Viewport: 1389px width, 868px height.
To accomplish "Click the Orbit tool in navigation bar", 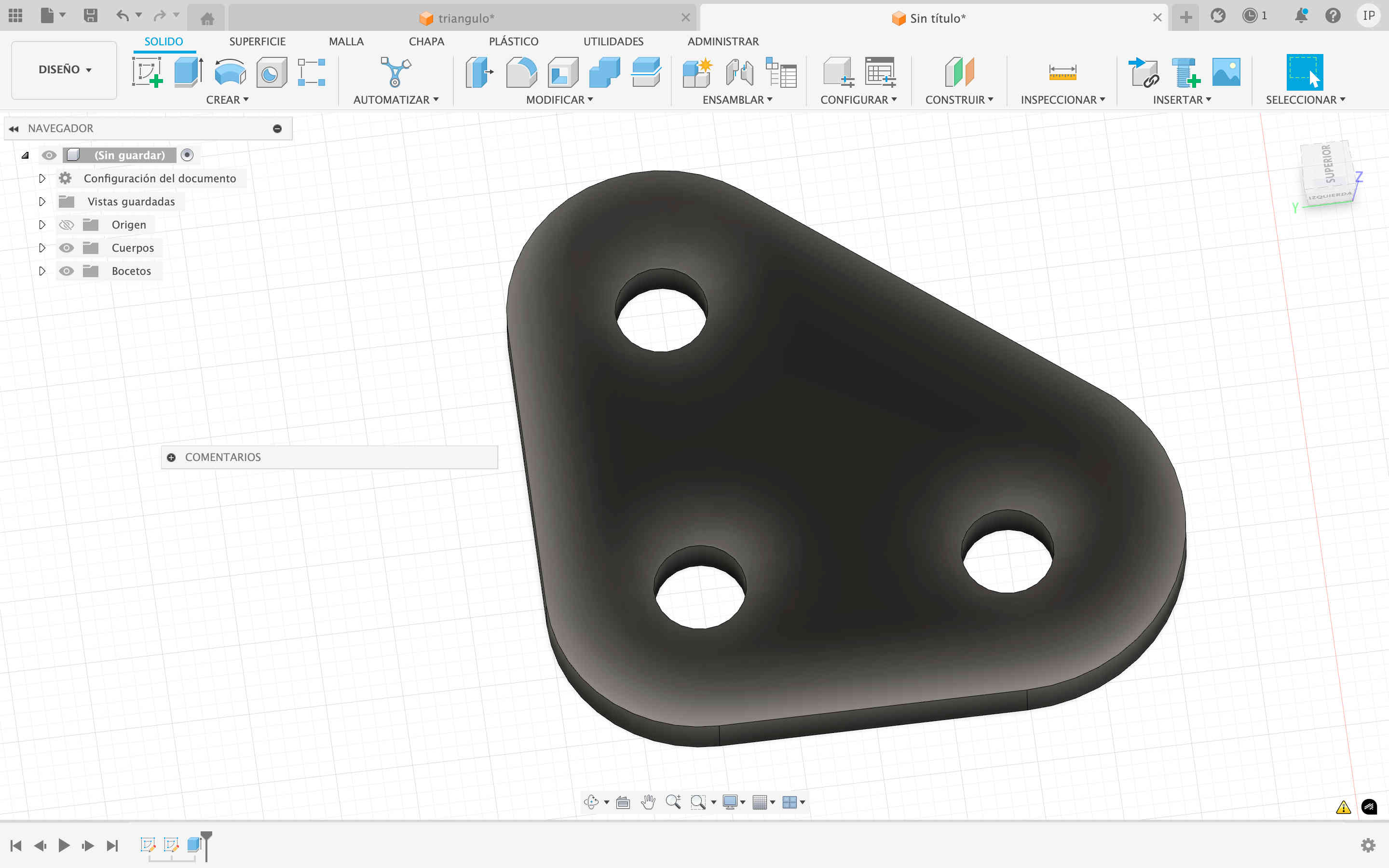I will pyautogui.click(x=591, y=802).
